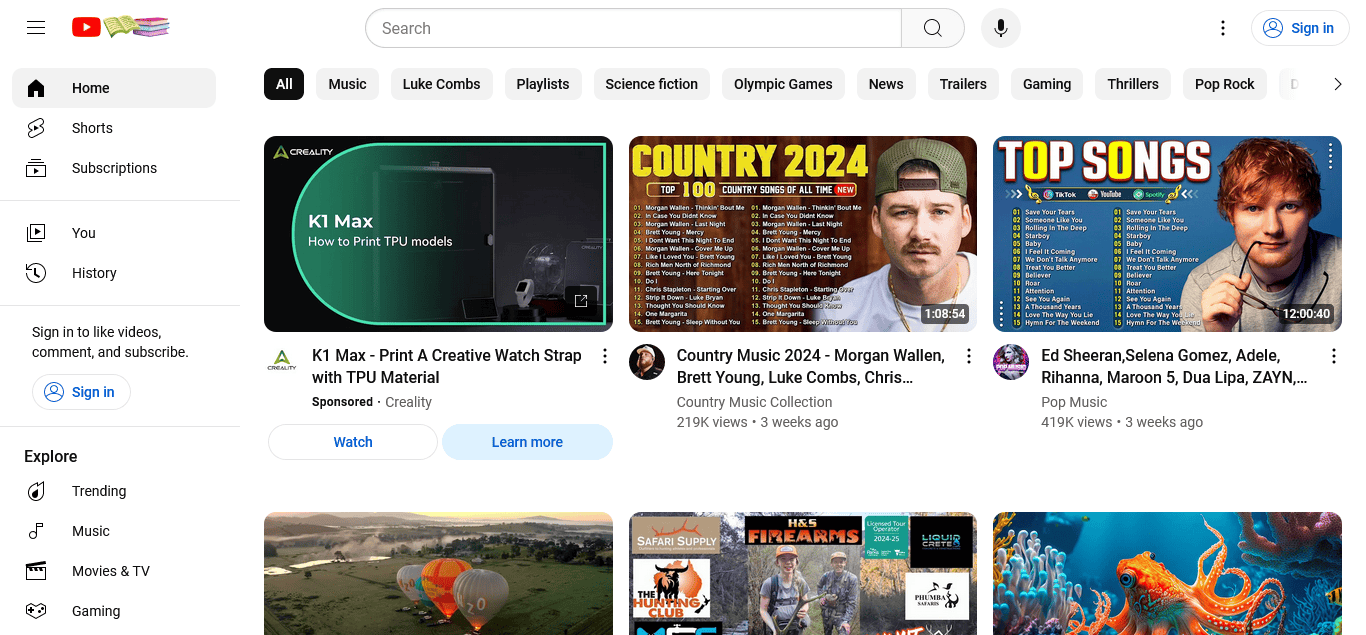Select the Pop Rock chip

click(1225, 84)
